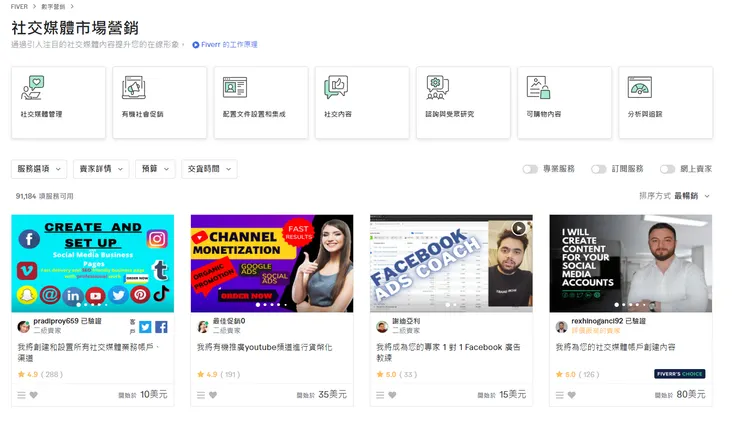Click the 91,184 項服務可用 count
Image resolution: width=740 pixels, height=421 pixels.
click(x=44, y=196)
